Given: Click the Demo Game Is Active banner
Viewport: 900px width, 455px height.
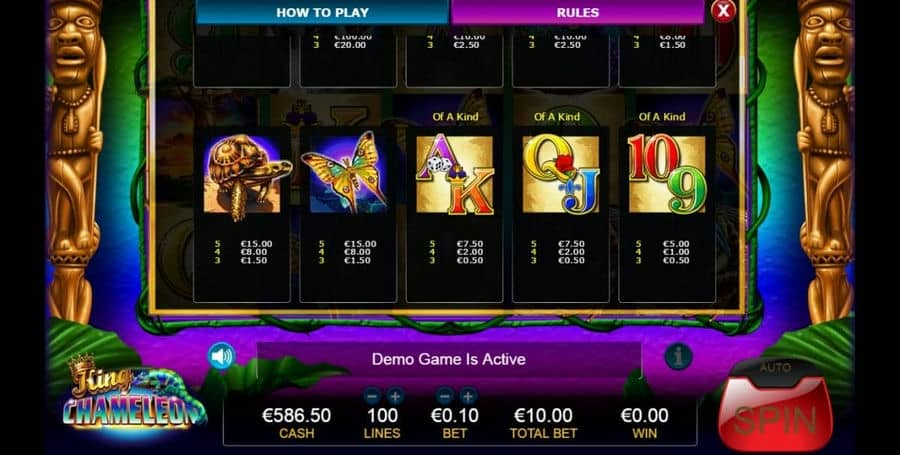Looking at the screenshot, I should tap(449, 359).
